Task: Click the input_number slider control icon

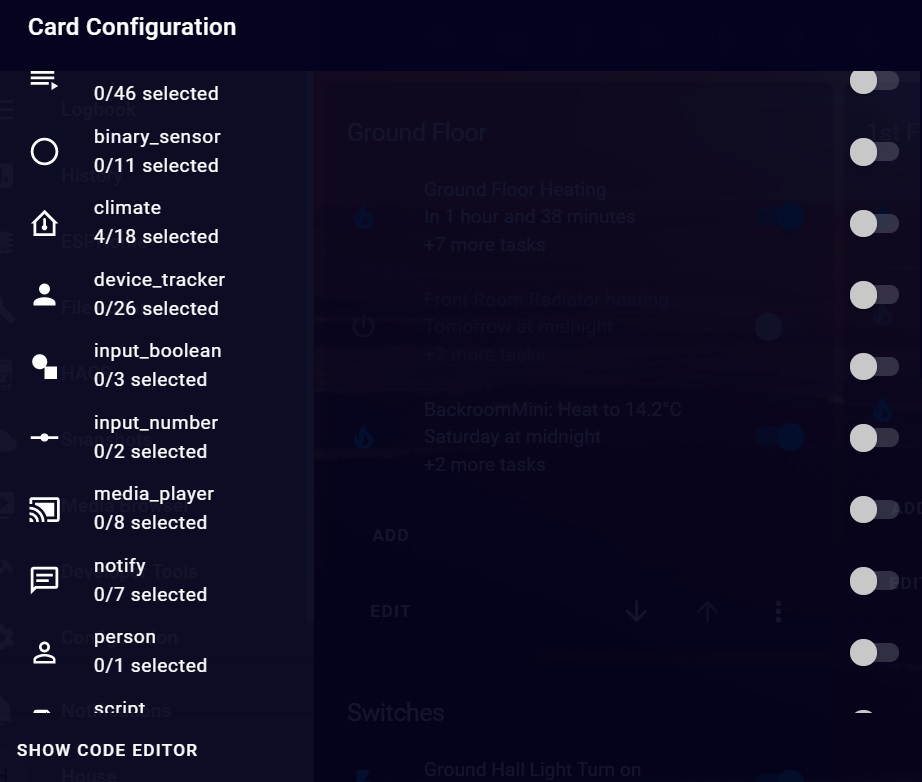Action: 44,437
